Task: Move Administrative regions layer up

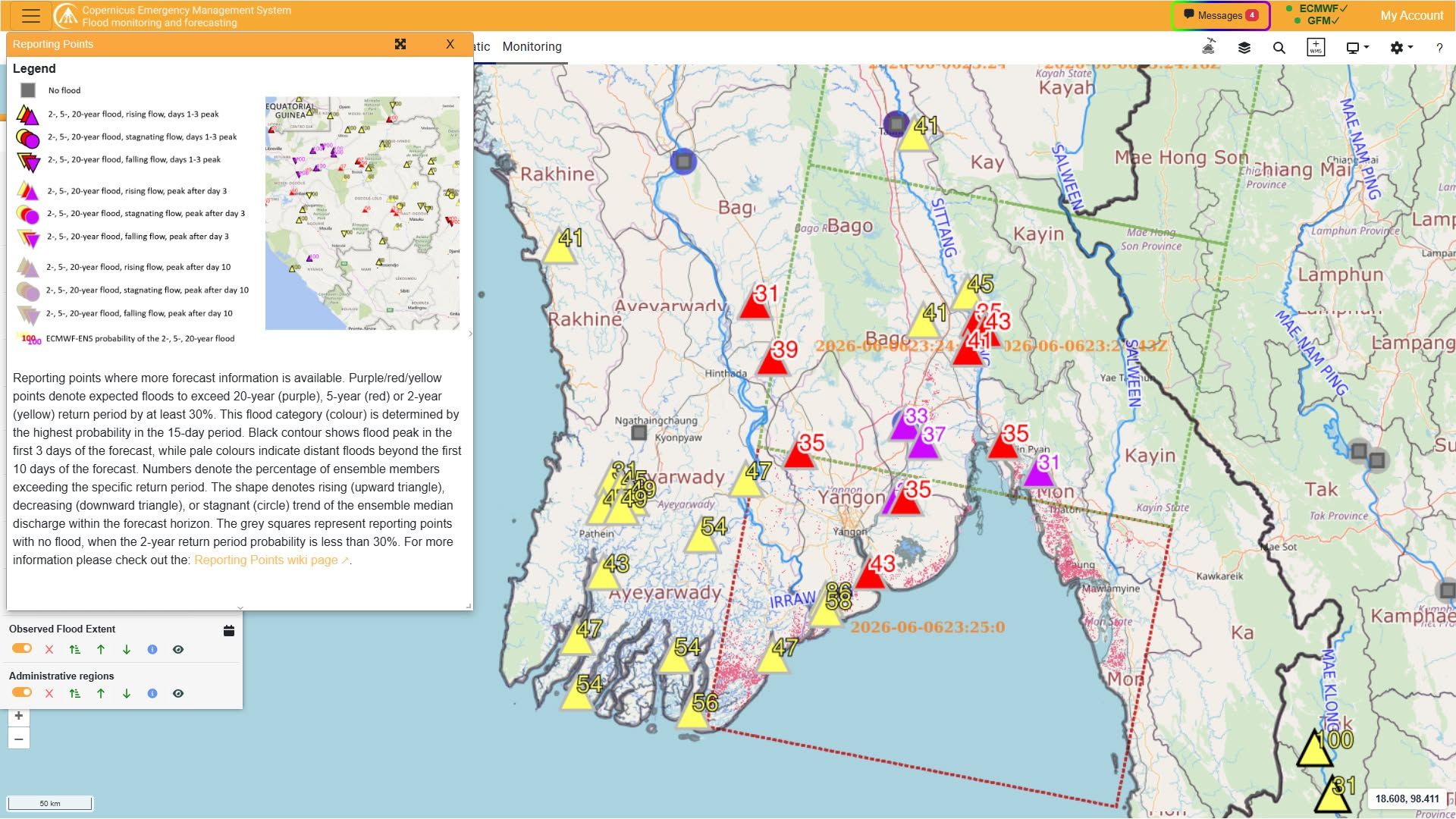Action: (100, 693)
